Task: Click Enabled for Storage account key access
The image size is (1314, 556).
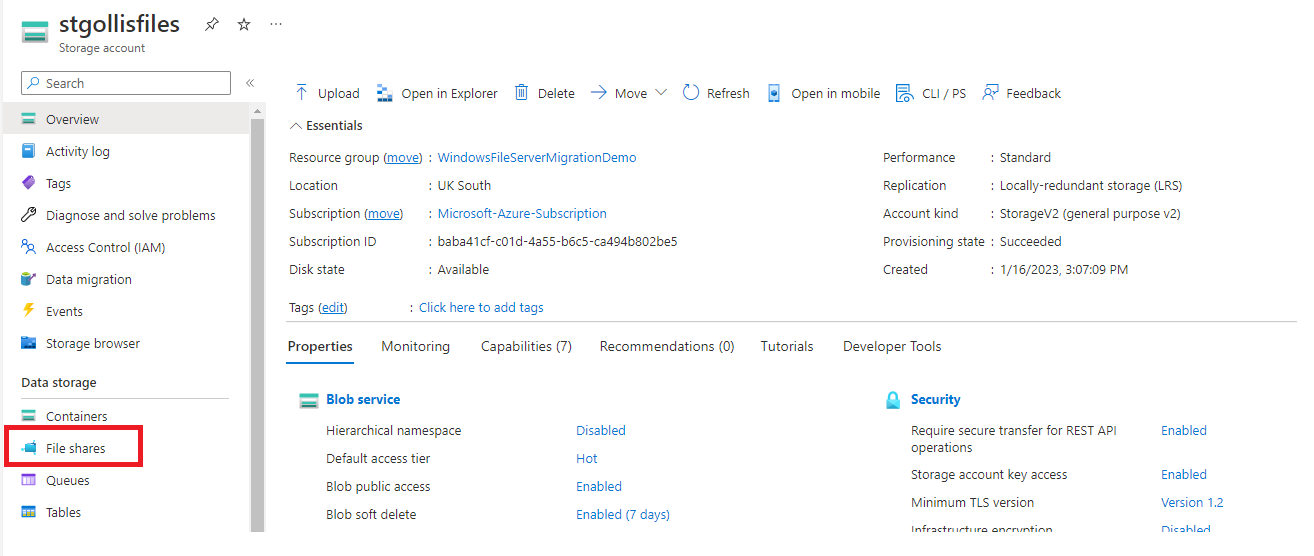Action: coord(1184,475)
